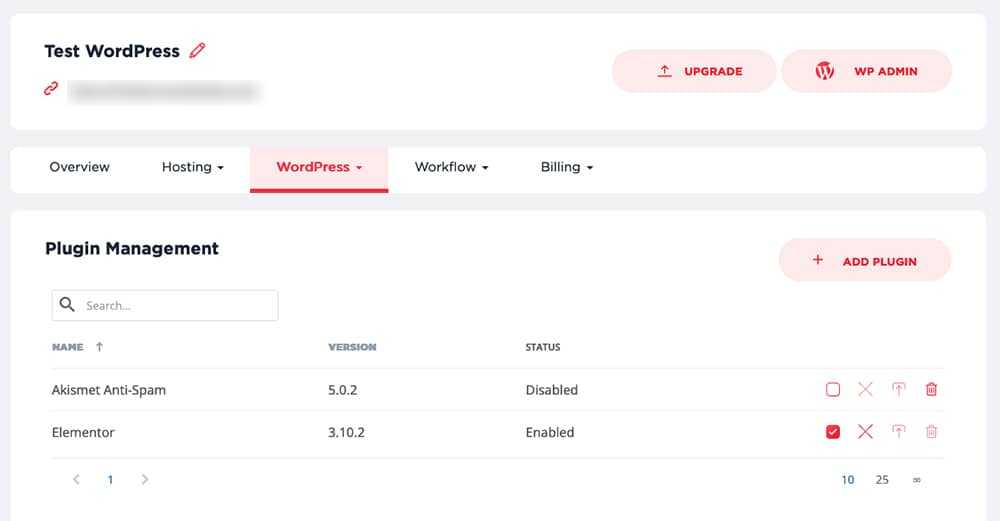Toggle the sort arrow next to NAME
The width and height of the screenshot is (1000, 521).
(x=99, y=347)
